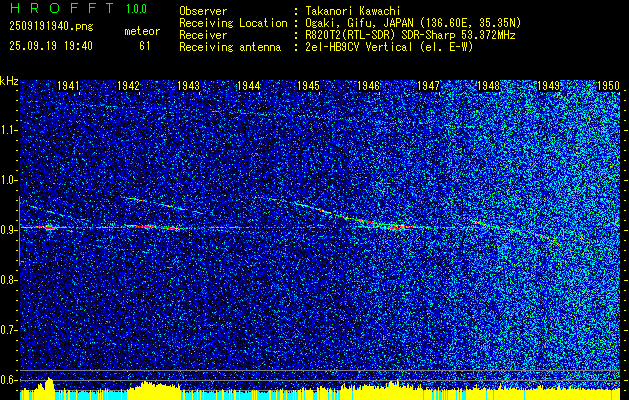The height and width of the screenshot is (400, 629).
Task: Click the meteor label
Action: pyautogui.click(x=142, y=31)
